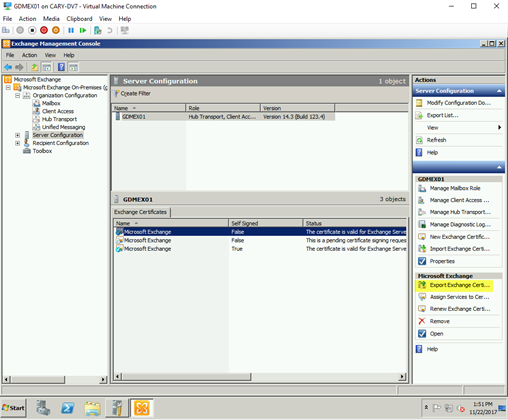
Task: Click the green VM Reset/Start icon
Action: pos(83,30)
